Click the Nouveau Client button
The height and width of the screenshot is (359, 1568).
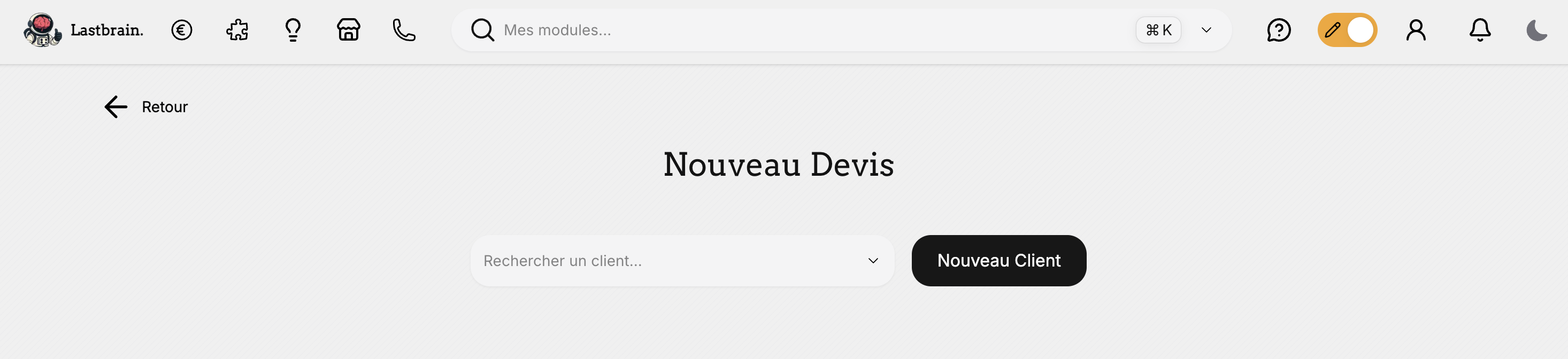coord(998,260)
